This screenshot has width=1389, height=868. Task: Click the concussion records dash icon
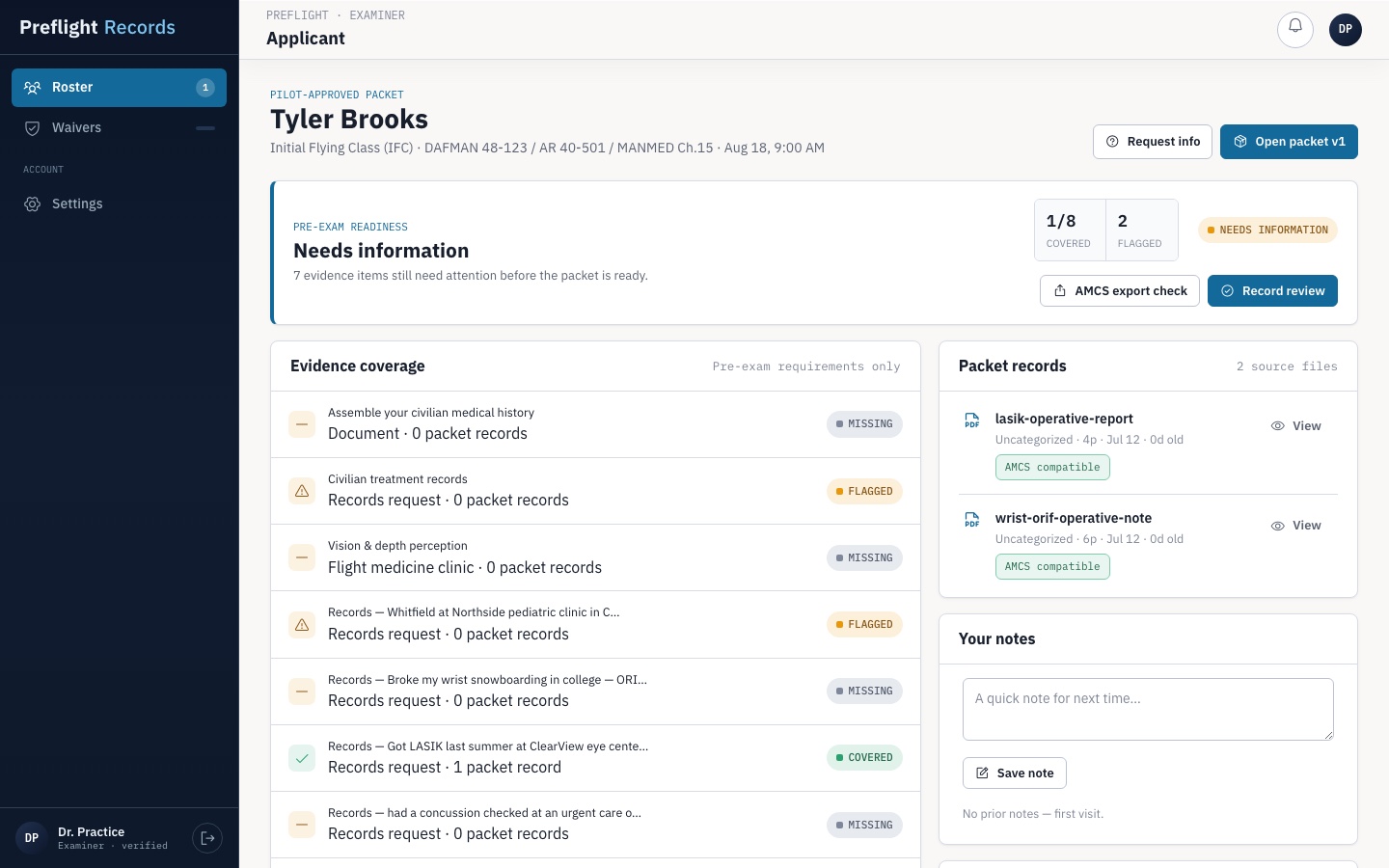[302, 826]
